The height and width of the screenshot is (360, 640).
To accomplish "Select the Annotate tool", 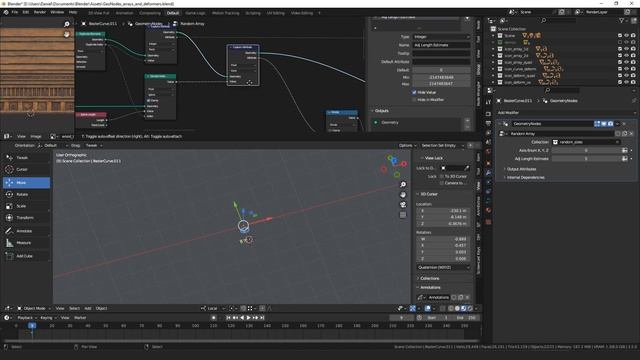I will tap(27, 231).
